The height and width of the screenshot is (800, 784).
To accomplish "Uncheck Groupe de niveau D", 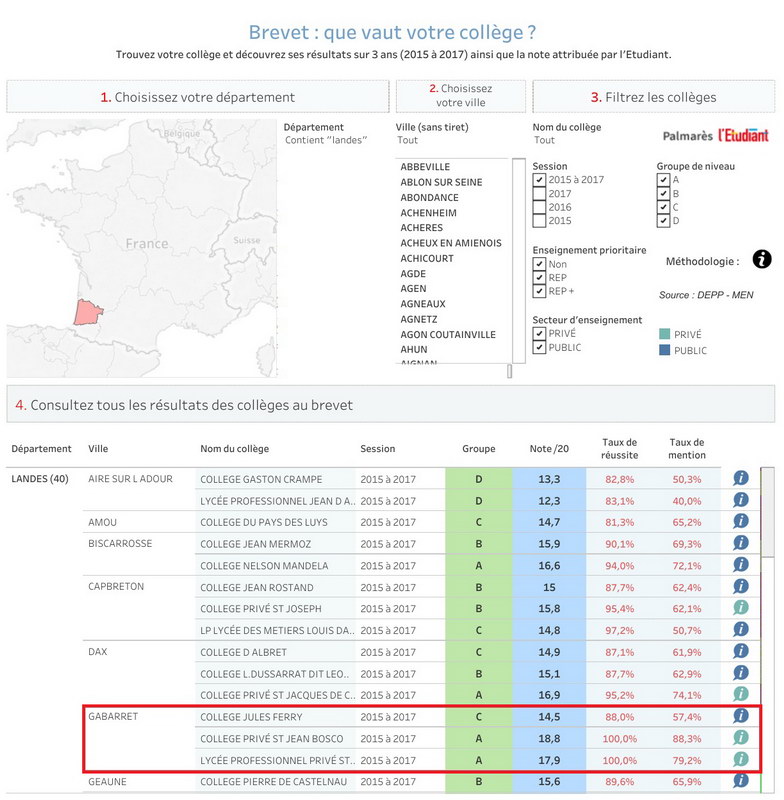I will pyautogui.click(x=663, y=220).
